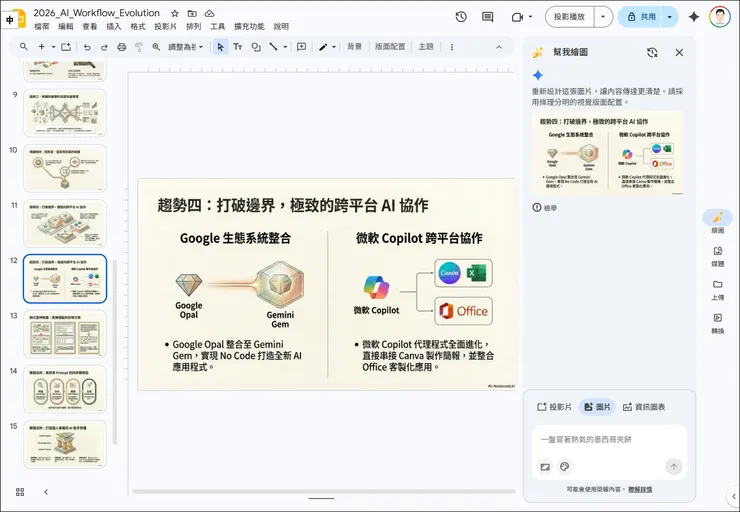Activate the paint format tool
Viewport: 740px width, 512px height.
pos(139,47)
